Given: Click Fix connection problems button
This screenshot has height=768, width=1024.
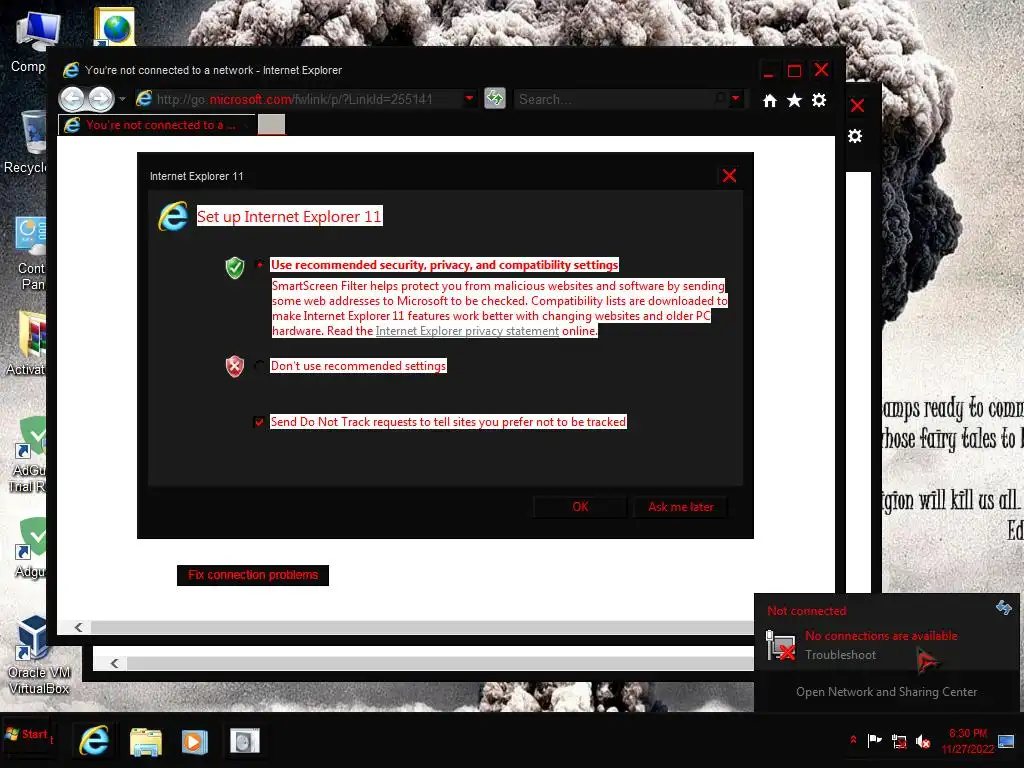Looking at the screenshot, I should (253, 575).
